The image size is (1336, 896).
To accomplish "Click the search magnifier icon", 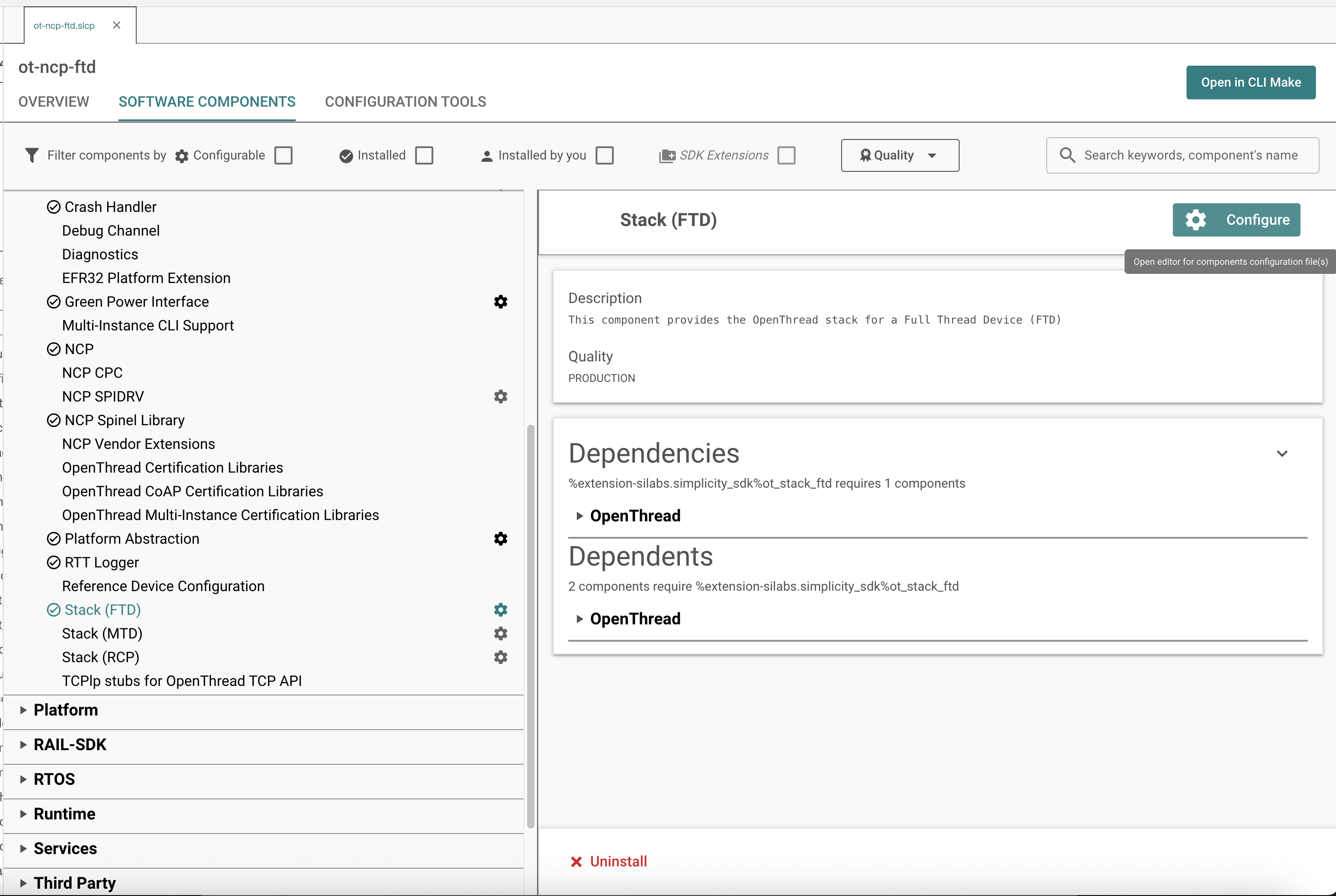I will click(x=1067, y=155).
